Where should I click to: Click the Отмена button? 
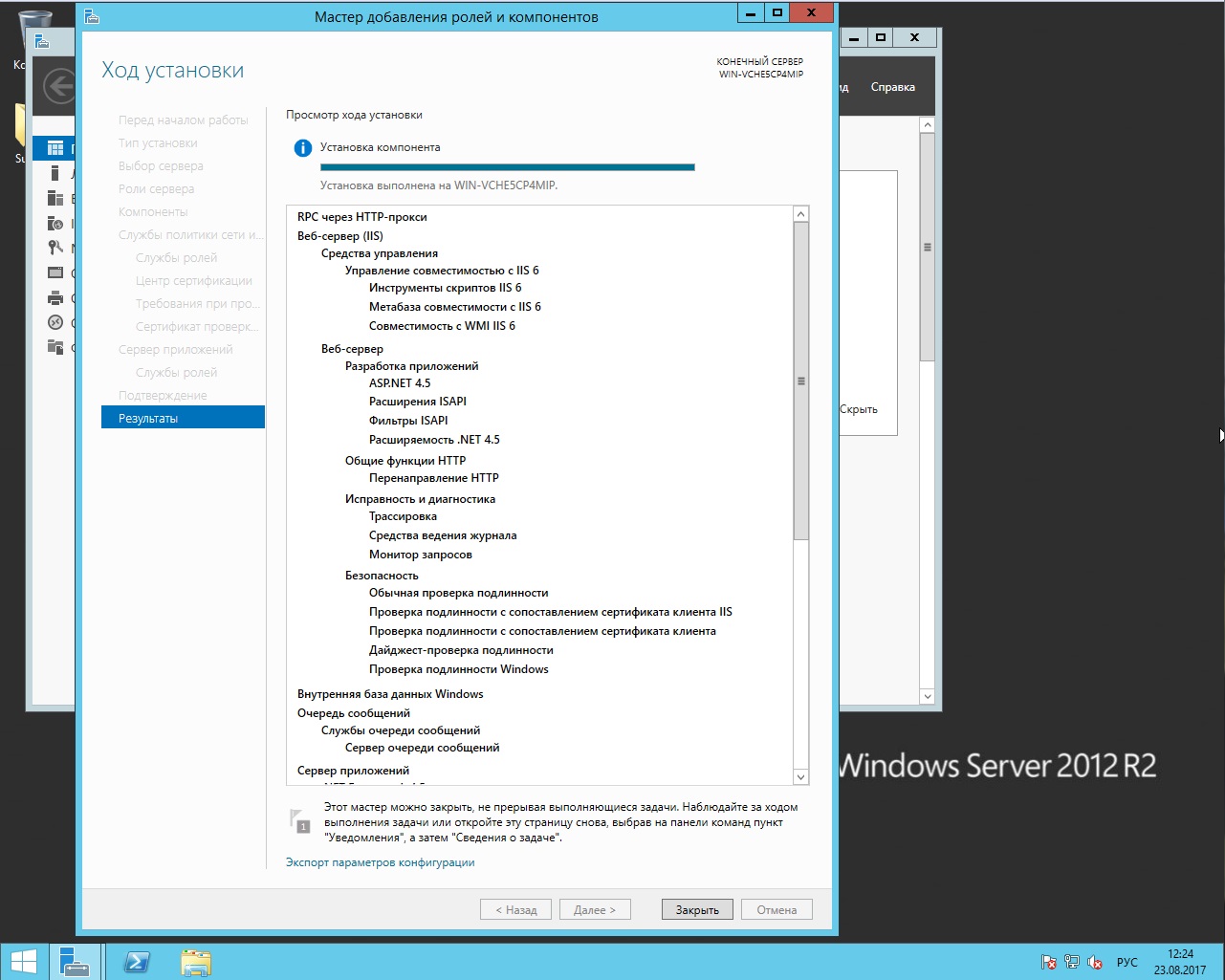pos(777,909)
